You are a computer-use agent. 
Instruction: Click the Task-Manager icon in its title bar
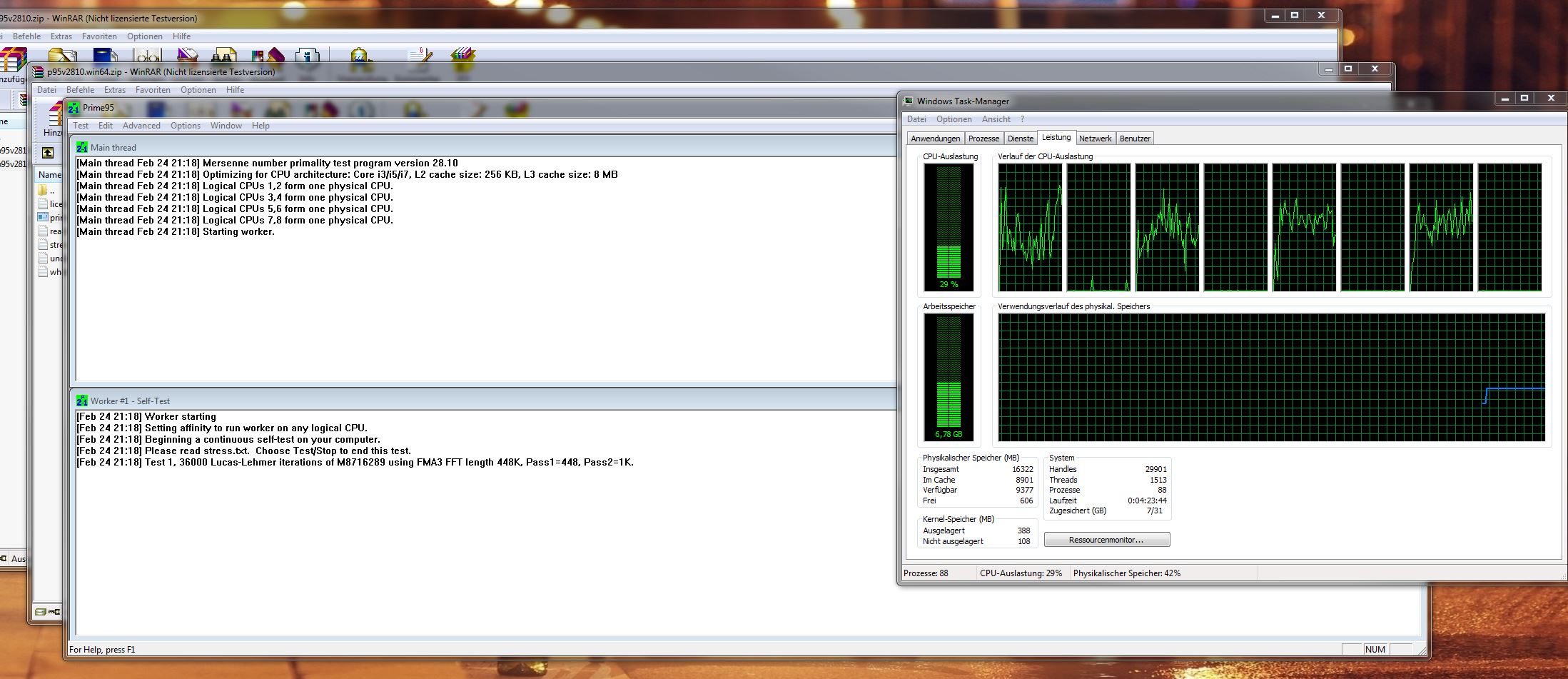tap(909, 101)
